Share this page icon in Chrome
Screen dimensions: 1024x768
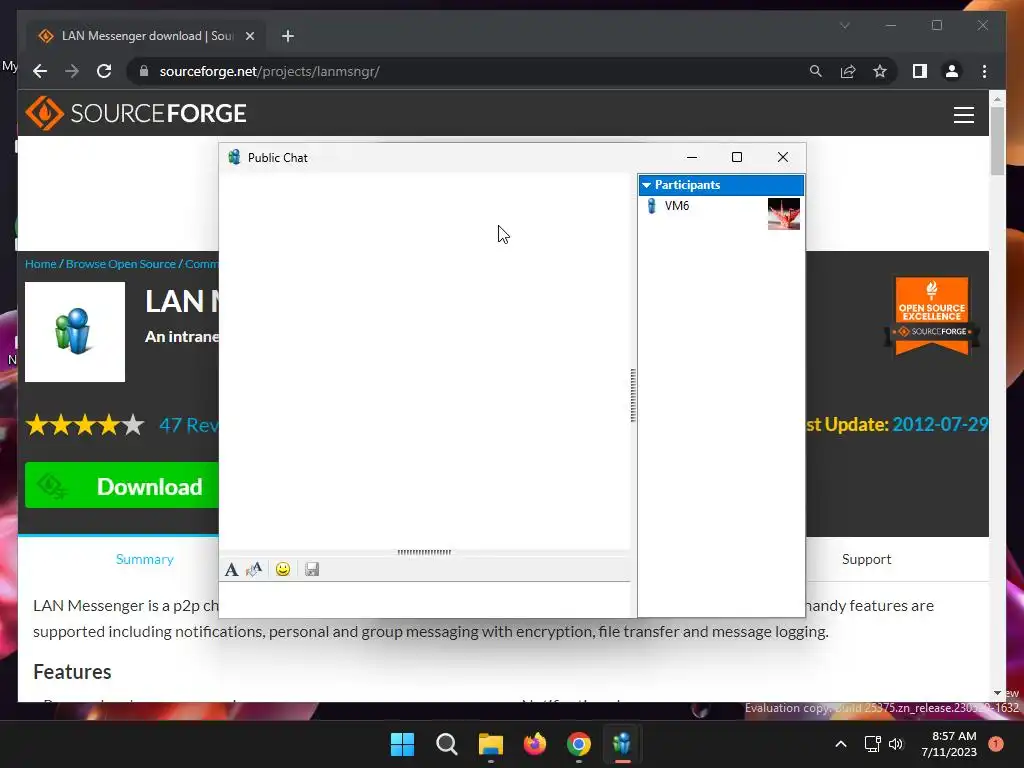(848, 71)
